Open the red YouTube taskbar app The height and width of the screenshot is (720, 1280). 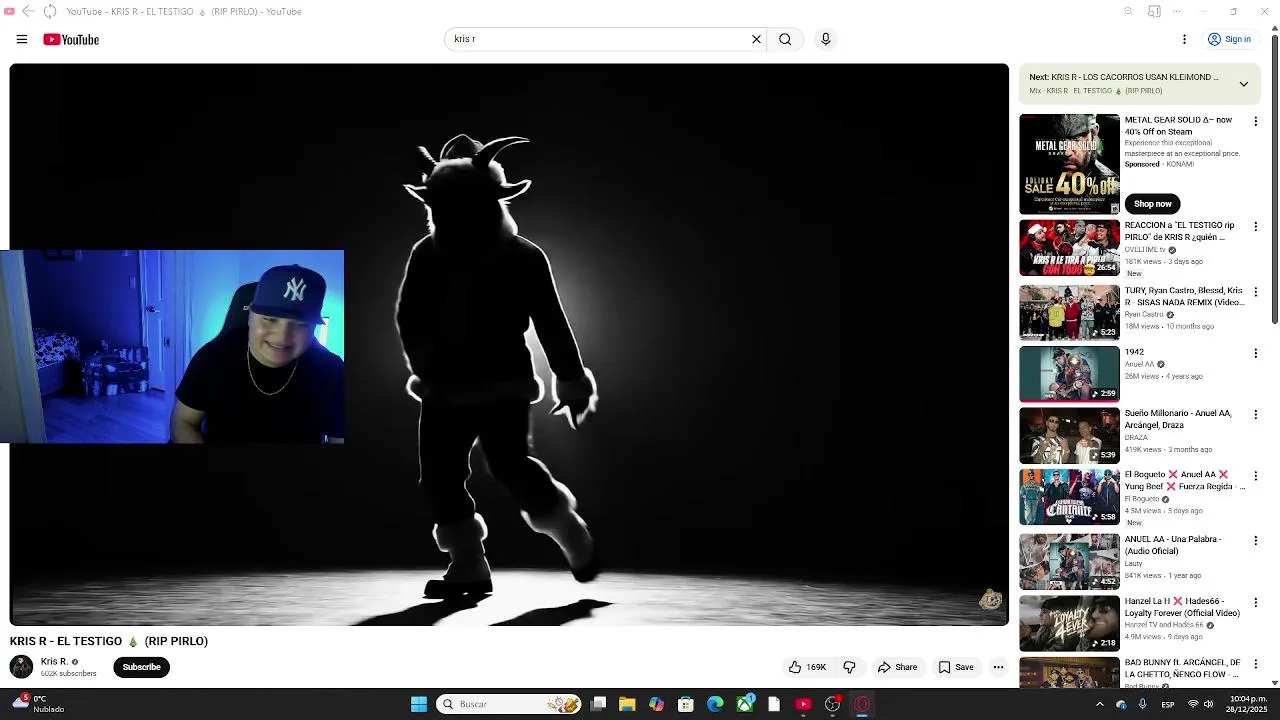803,704
